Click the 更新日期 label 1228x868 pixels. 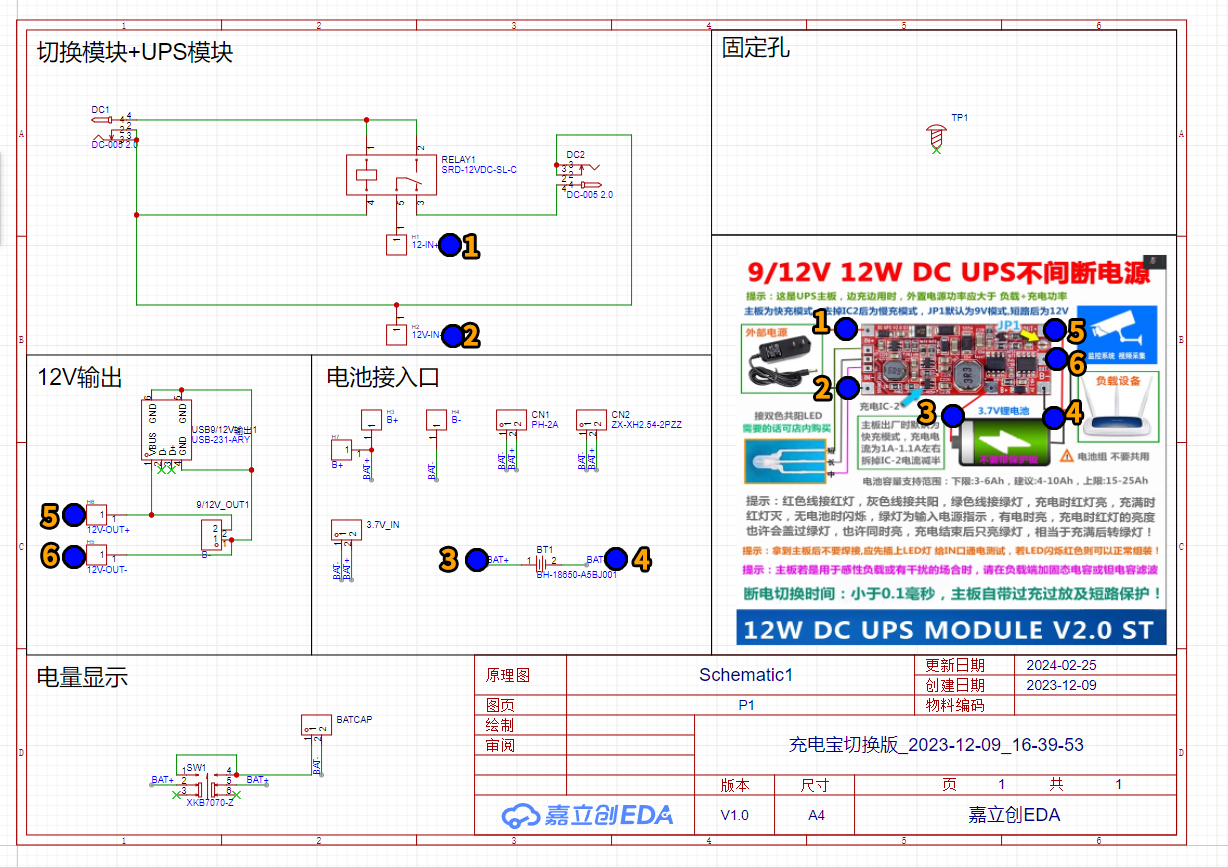(955, 665)
